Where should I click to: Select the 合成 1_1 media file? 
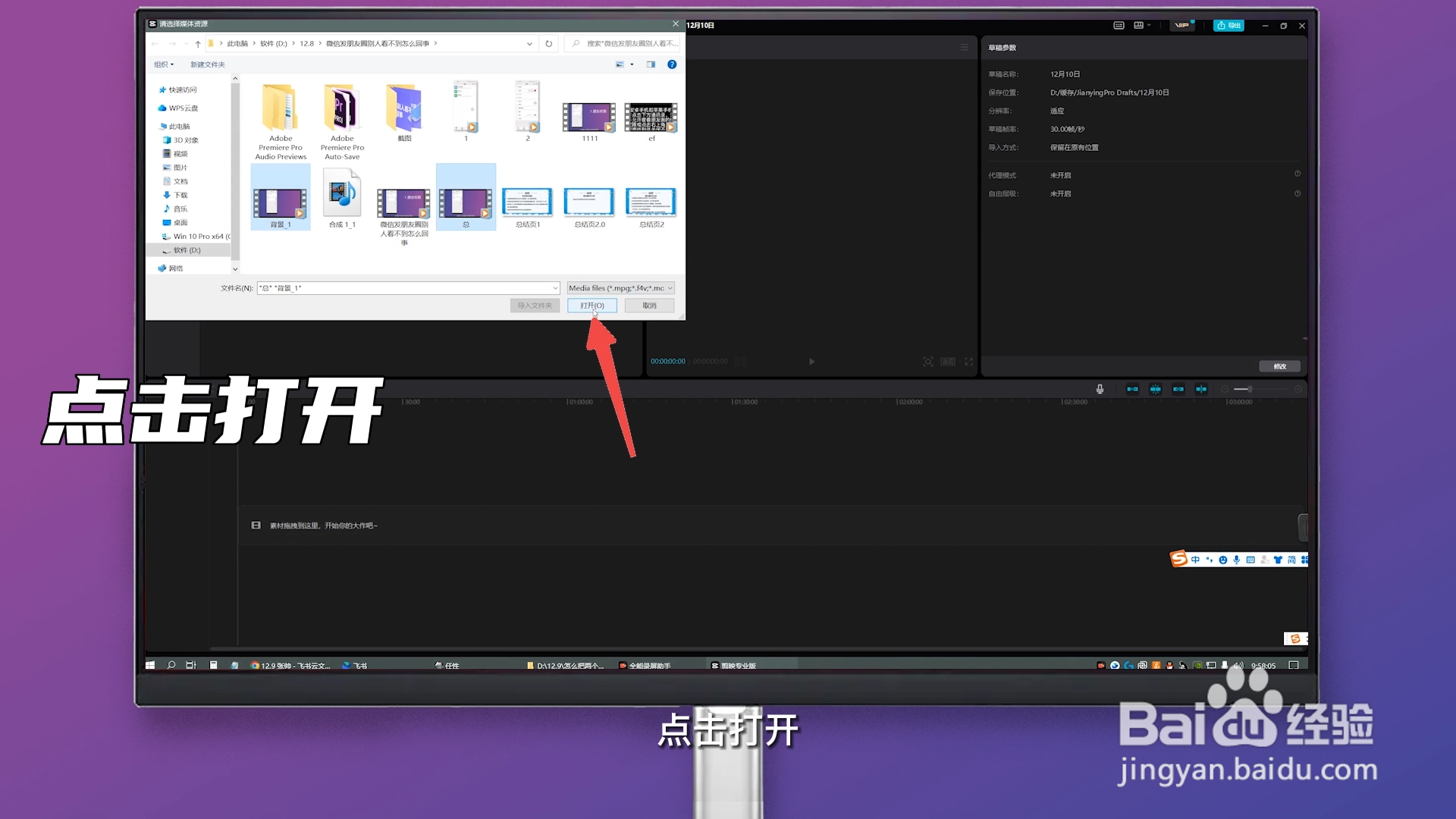coord(342,198)
